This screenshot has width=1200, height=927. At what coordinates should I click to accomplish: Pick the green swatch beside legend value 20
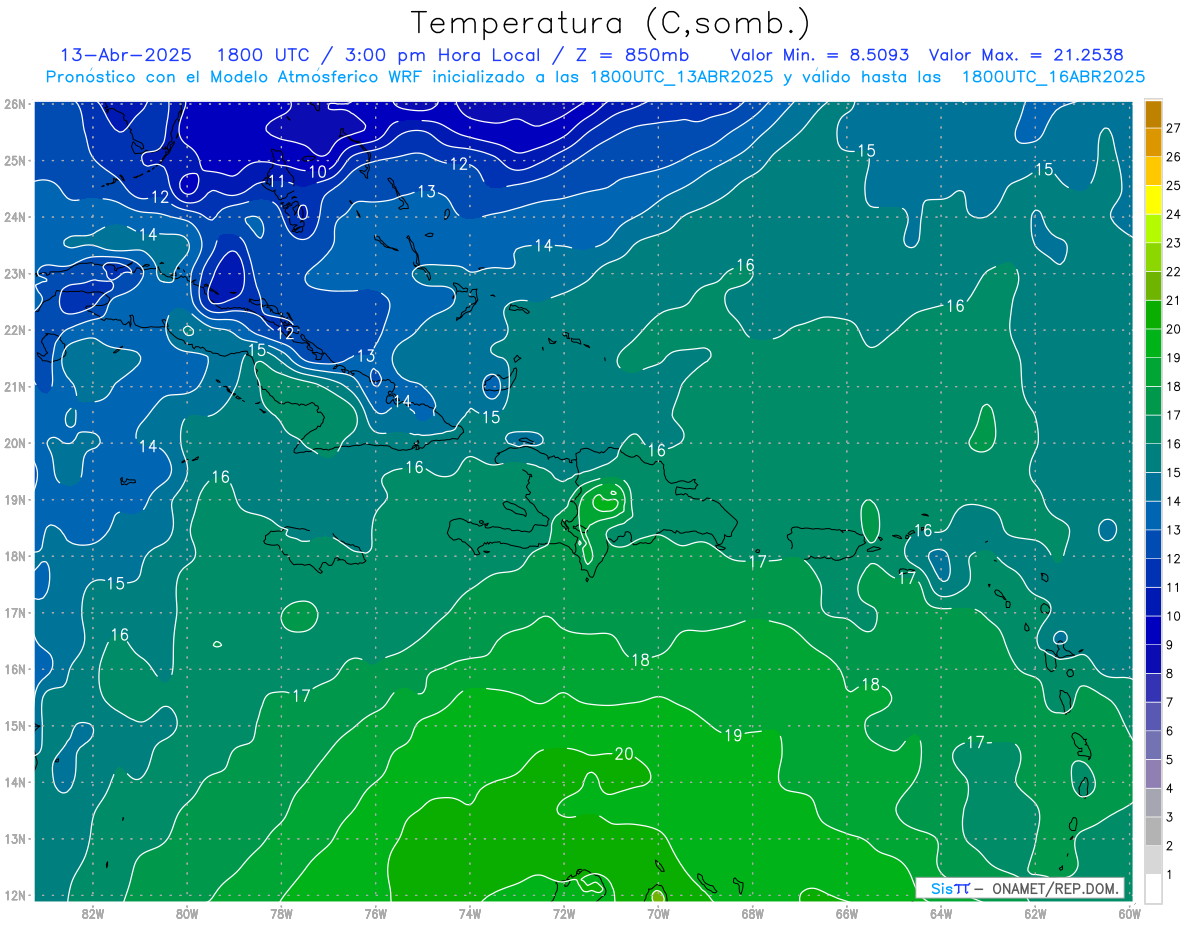(x=1153, y=315)
